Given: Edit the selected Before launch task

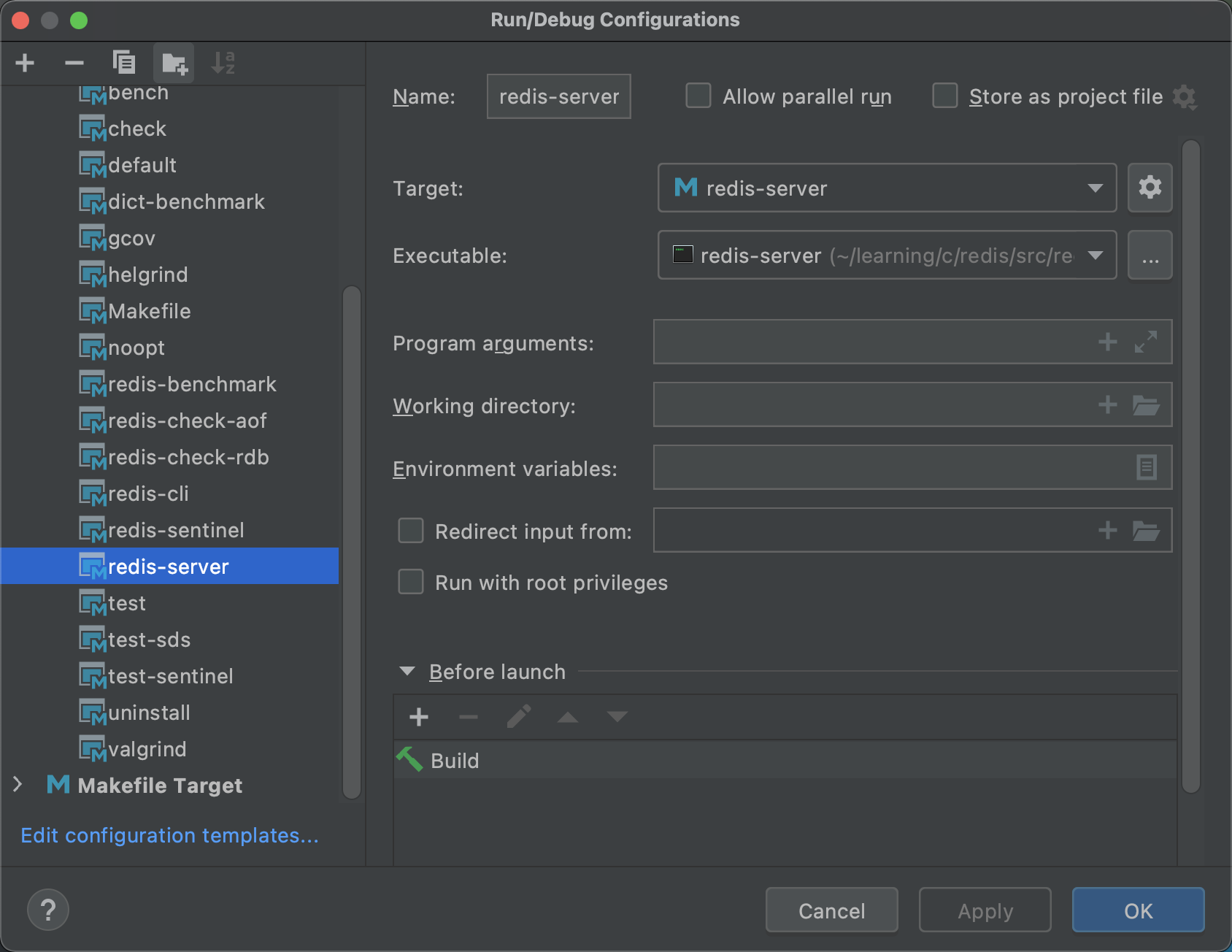Looking at the screenshot, I should [x=518, y=717].
